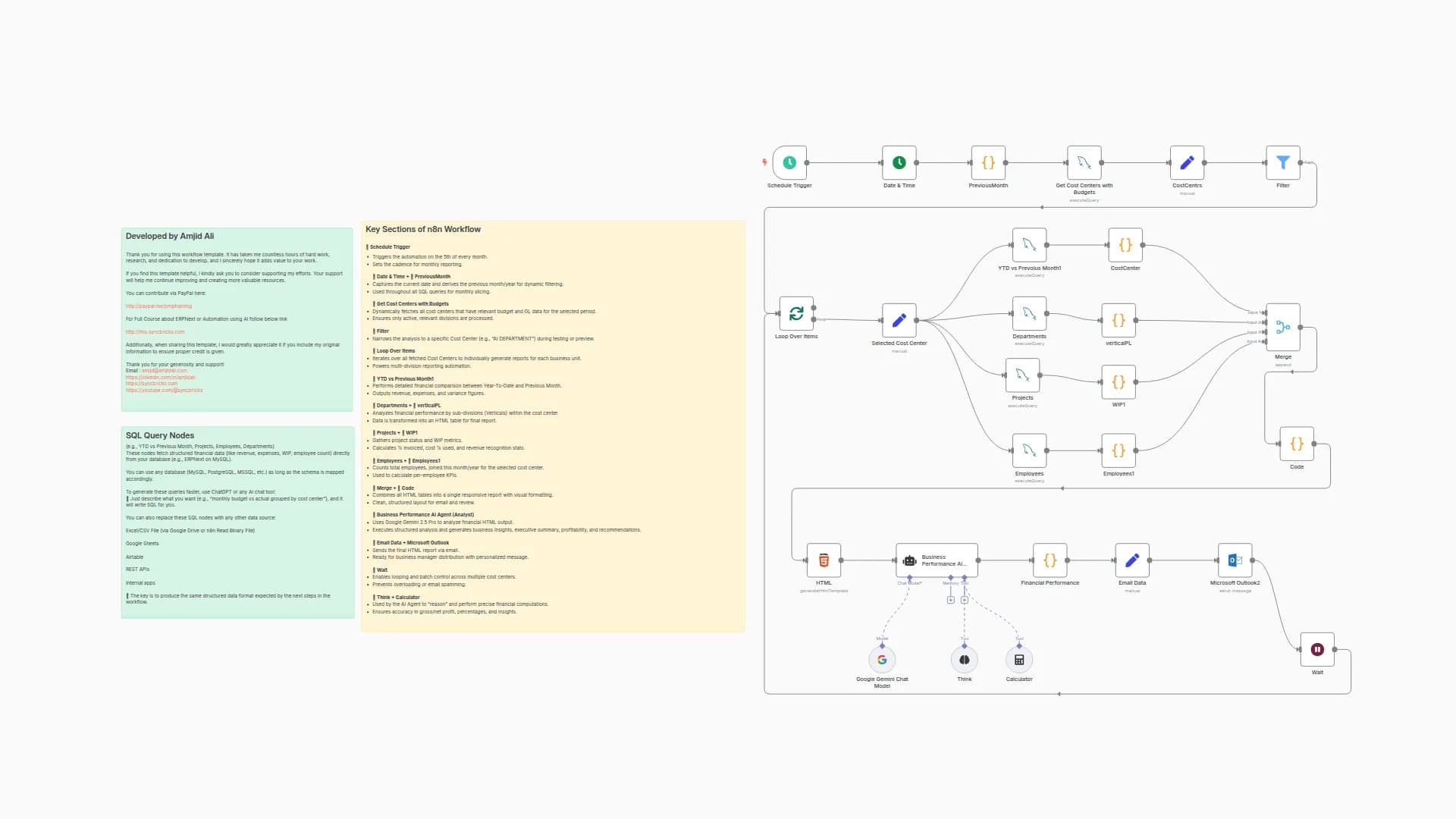
Task: Select the Loop Over Items node
Action: [x=796, y=314]
